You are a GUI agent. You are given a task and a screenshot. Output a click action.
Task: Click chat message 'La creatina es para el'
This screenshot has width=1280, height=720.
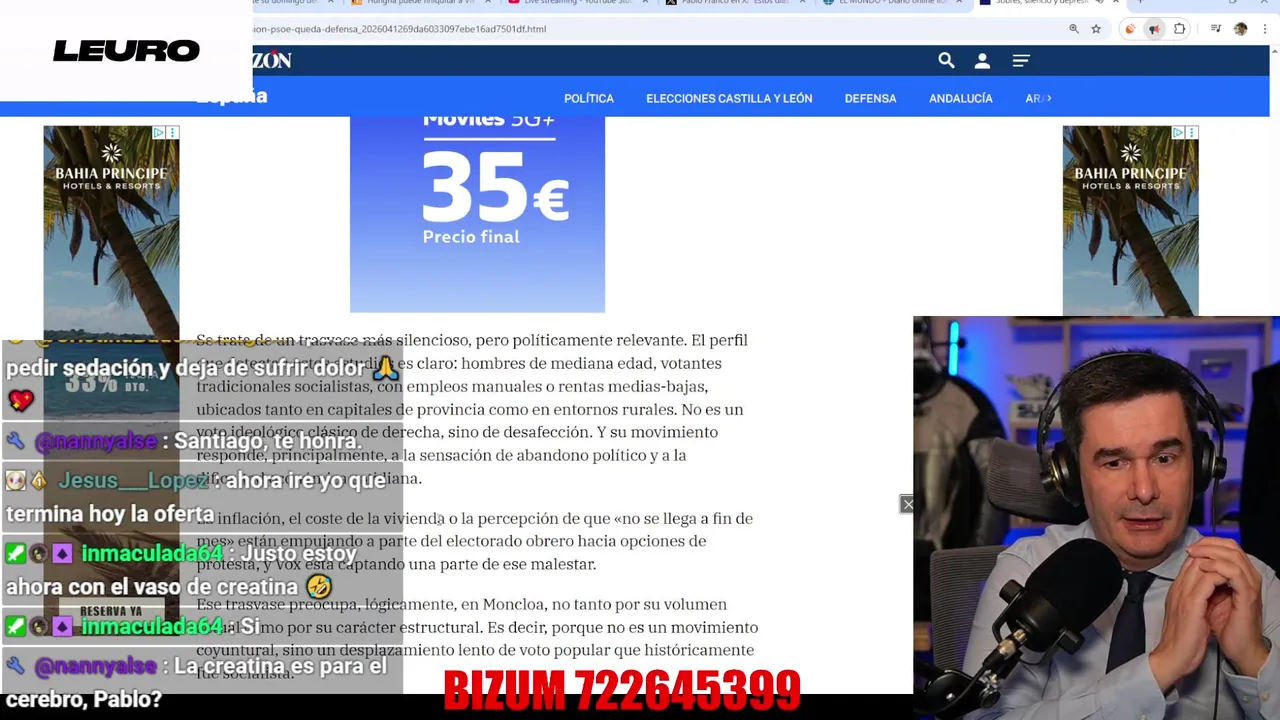tap(280, 666)
